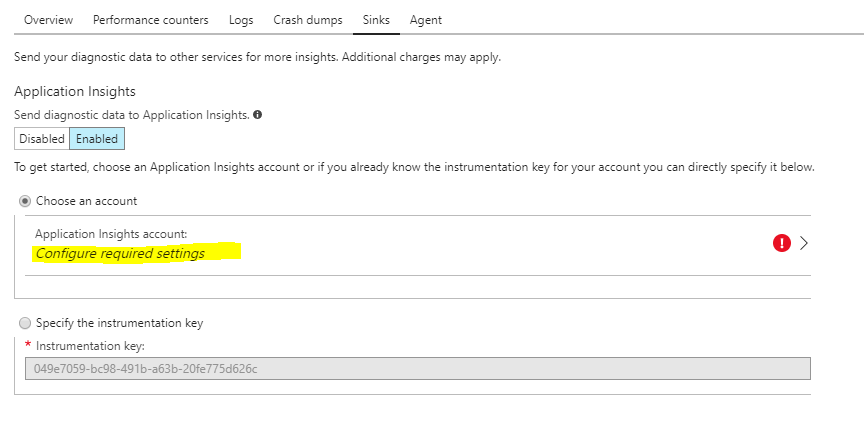Screen dimensions: 864x428
Task: Switch to the Agent tab
Action: click(x=426, y=19)
